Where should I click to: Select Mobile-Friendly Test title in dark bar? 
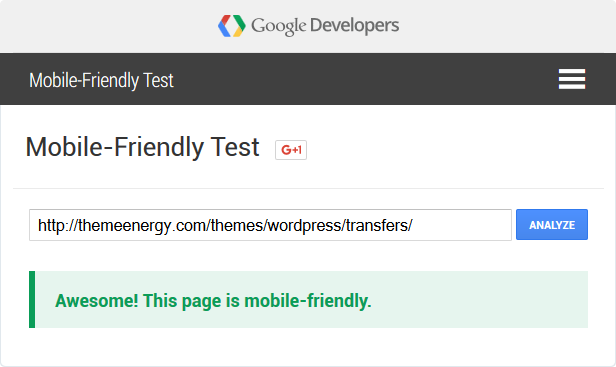click(x=101, y=81)
